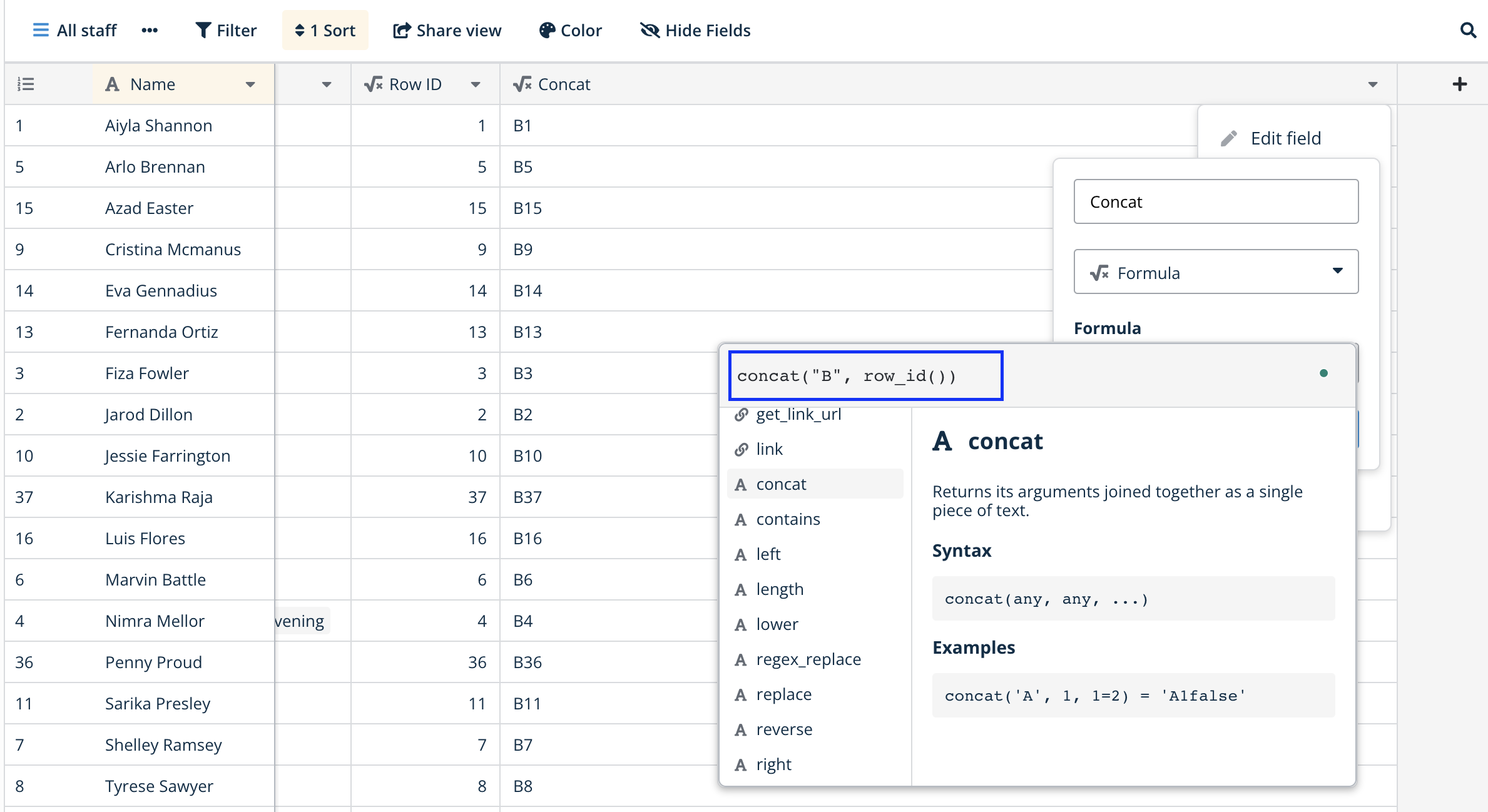Screen dimensions: 1488x812
Task: Click Share view button
Action: pos(447,30)
